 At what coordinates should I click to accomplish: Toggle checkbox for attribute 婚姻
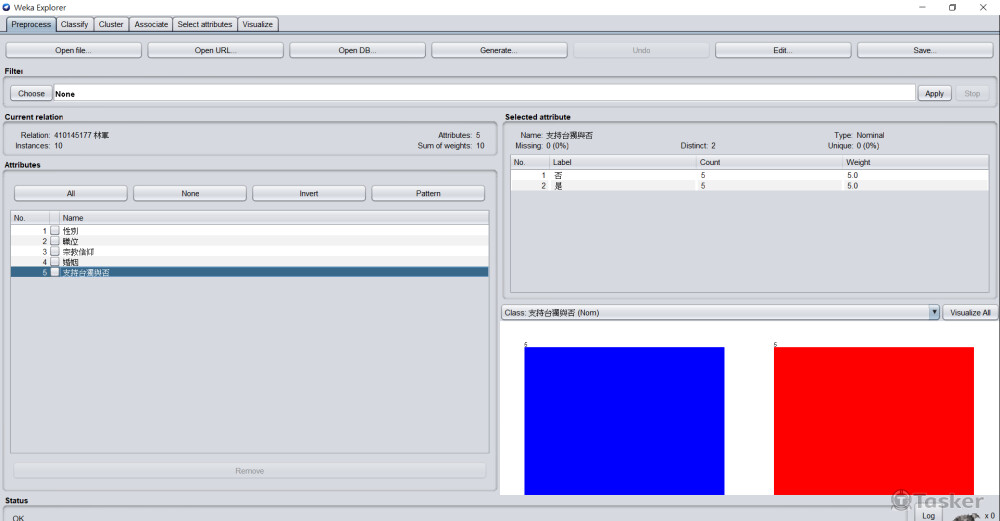(x=55, y=262)
